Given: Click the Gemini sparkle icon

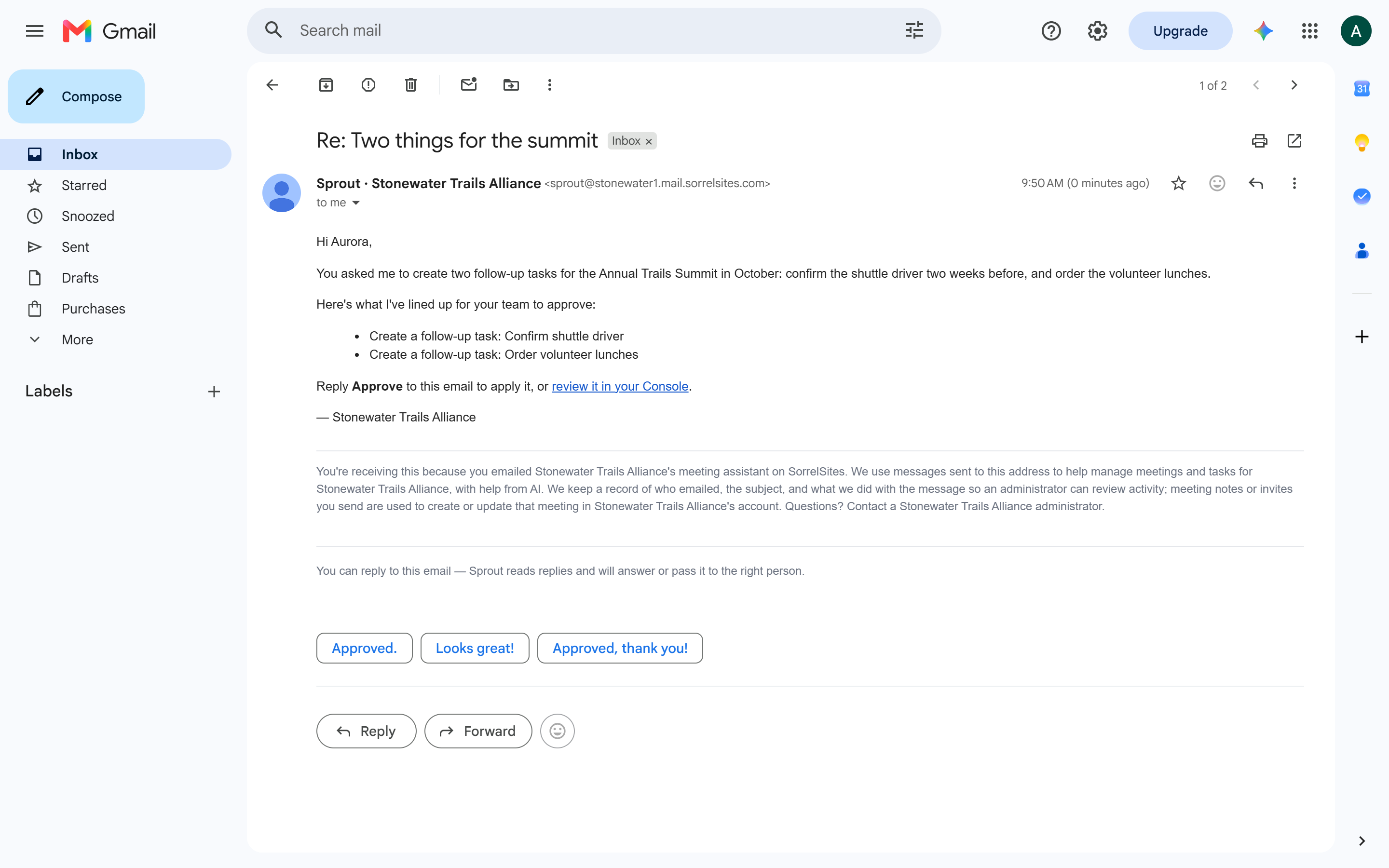Looking at the screenshot, I should click(x=1263, y=31).
